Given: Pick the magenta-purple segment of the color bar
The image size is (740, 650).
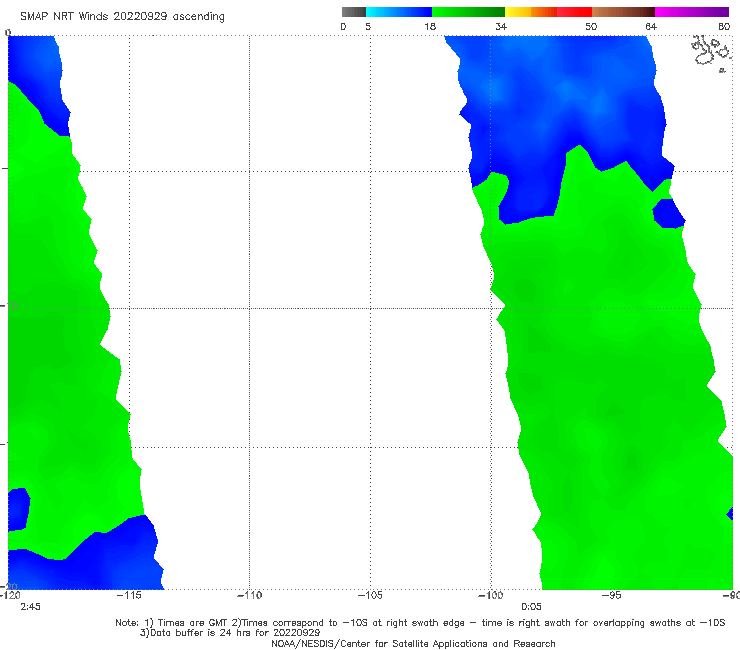Looking at the screenshot, I should [692, 12].
